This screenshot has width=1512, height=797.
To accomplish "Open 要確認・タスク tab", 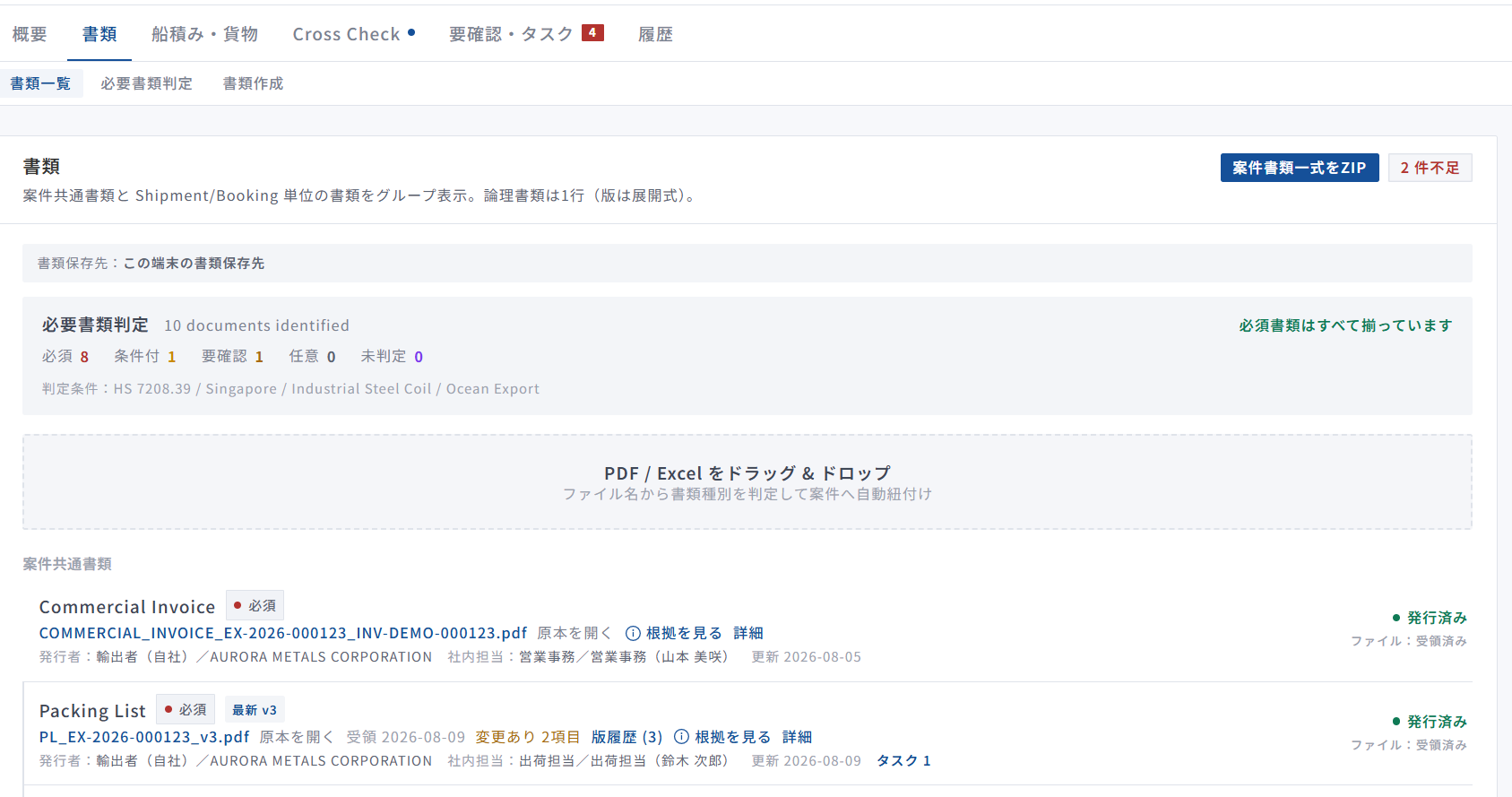I will pyautogui.click(x=511, y=34).
